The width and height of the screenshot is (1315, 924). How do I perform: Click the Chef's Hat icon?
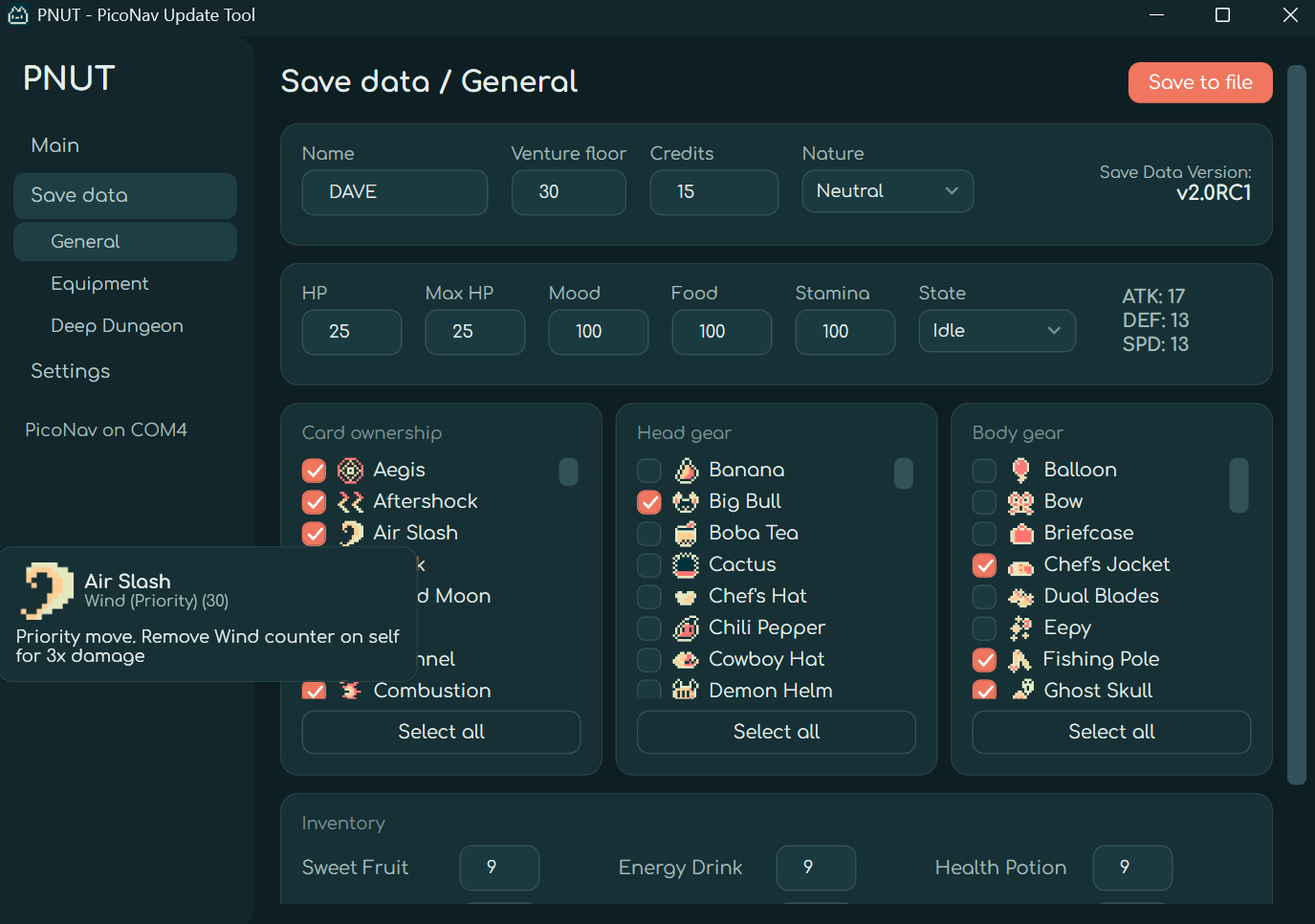click(686, 597)
